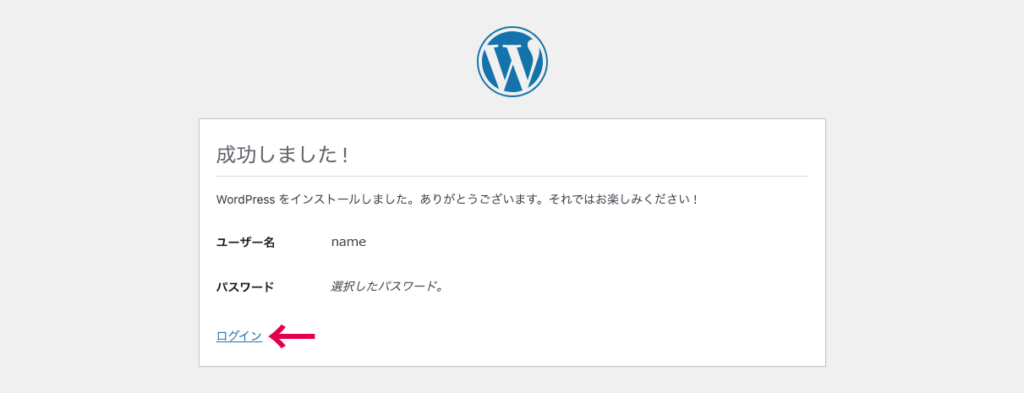Viewport: 1024px width, 393px height.
Task: Click the パスワード label
Action: [245, 287]
